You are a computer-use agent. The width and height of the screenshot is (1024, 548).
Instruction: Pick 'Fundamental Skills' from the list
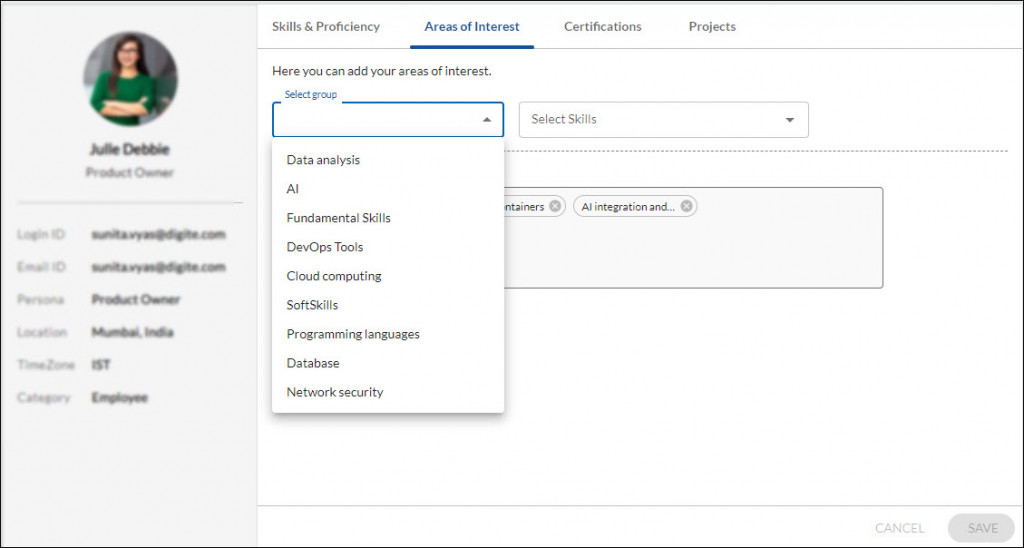[x=388, y=218]
